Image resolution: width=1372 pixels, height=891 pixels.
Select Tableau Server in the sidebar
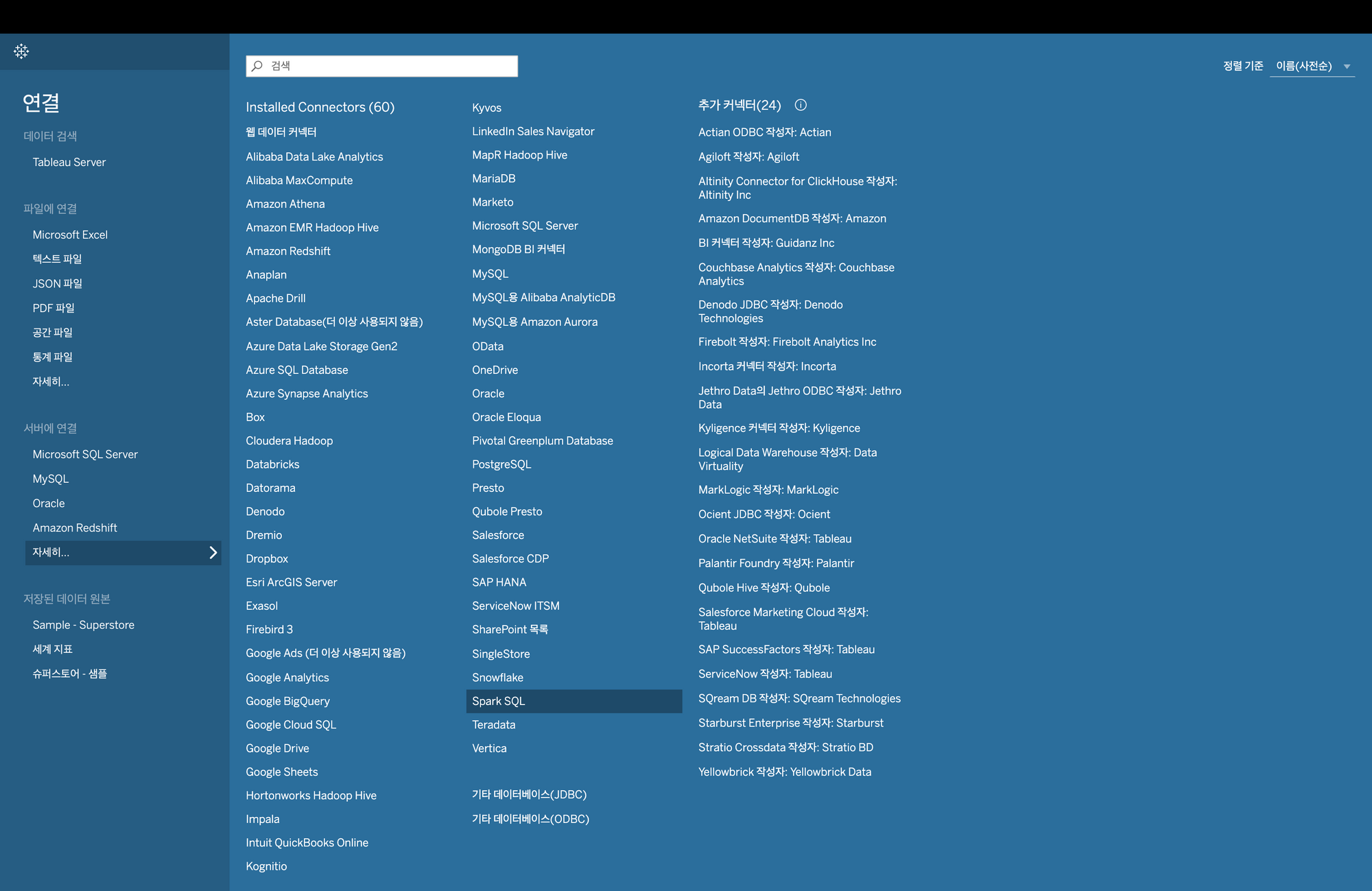69,163
